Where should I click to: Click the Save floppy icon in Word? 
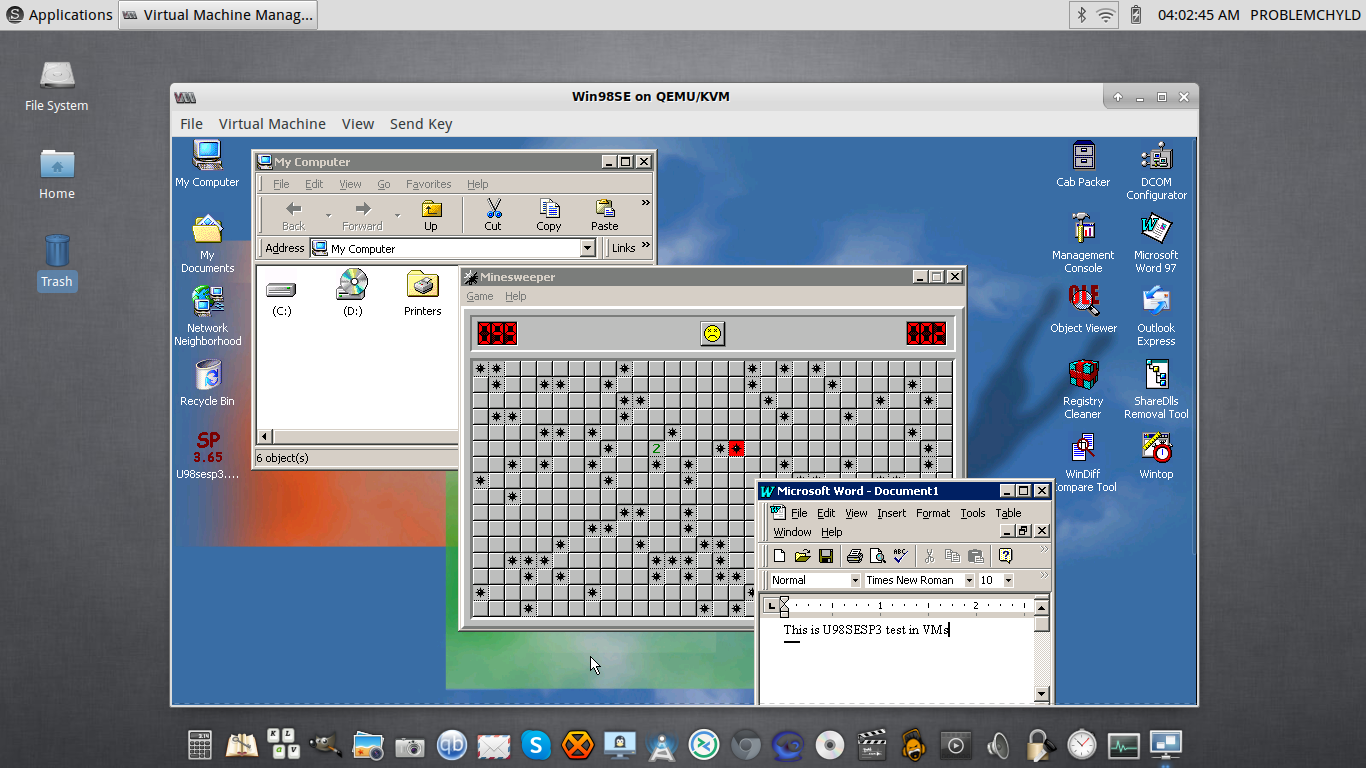[x=826, y=556]
